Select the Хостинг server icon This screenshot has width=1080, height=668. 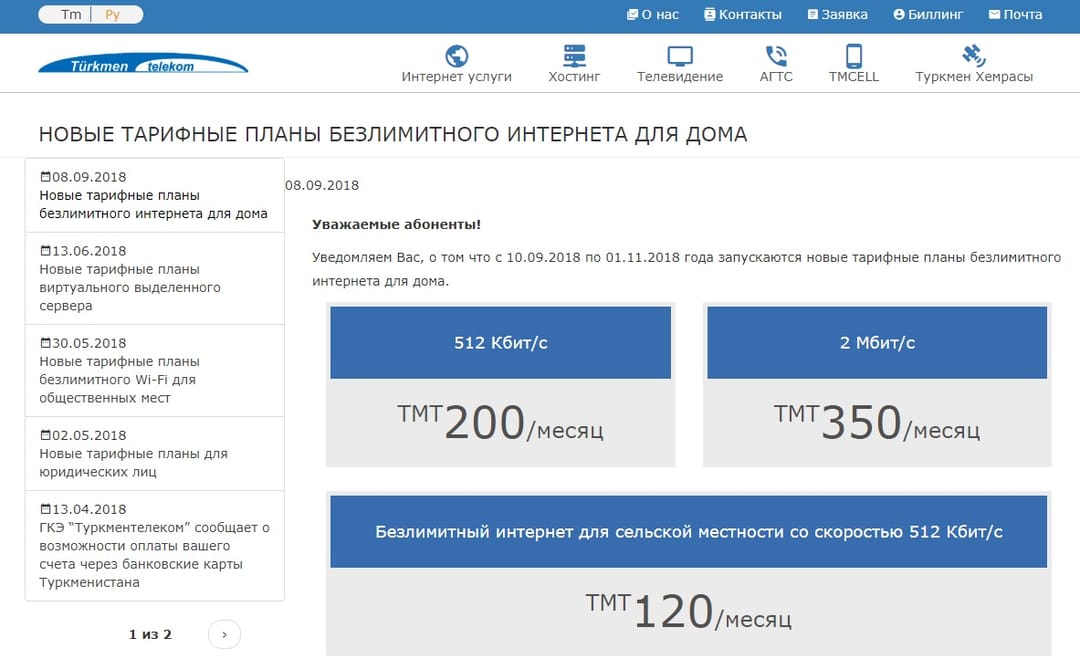[x=574, y=55]
